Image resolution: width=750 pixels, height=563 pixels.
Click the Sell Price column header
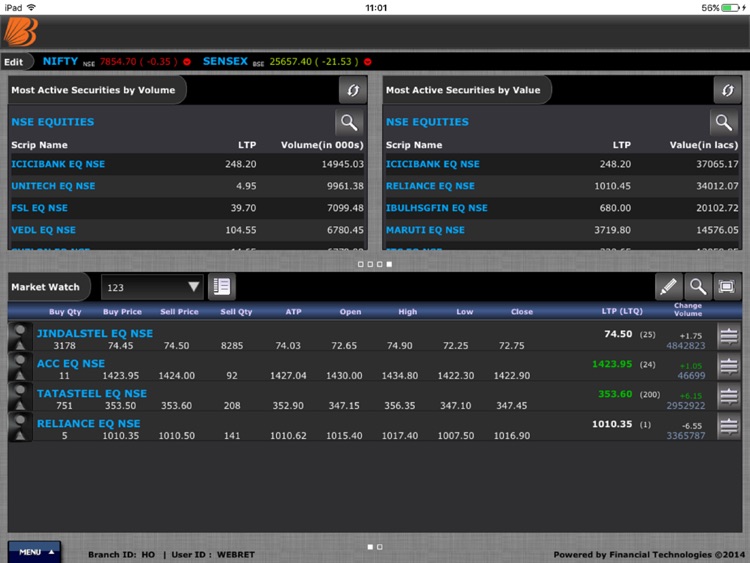coord(179,312)
